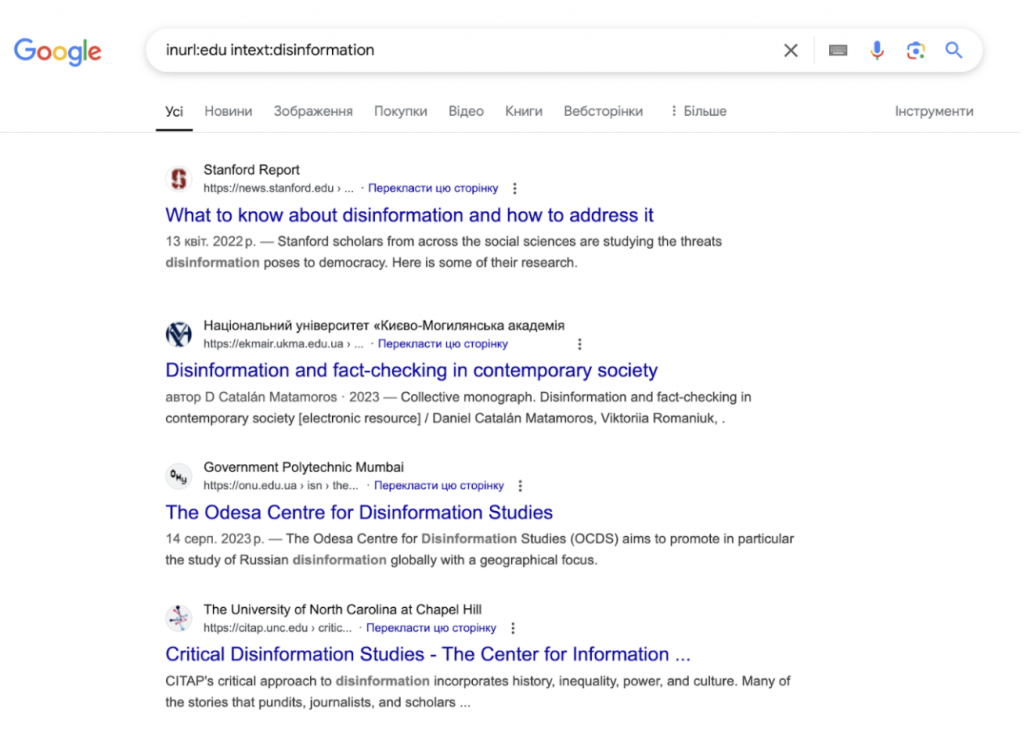Switch to the Новини tab
The image size is (1024, 745).
pos(228,112)
